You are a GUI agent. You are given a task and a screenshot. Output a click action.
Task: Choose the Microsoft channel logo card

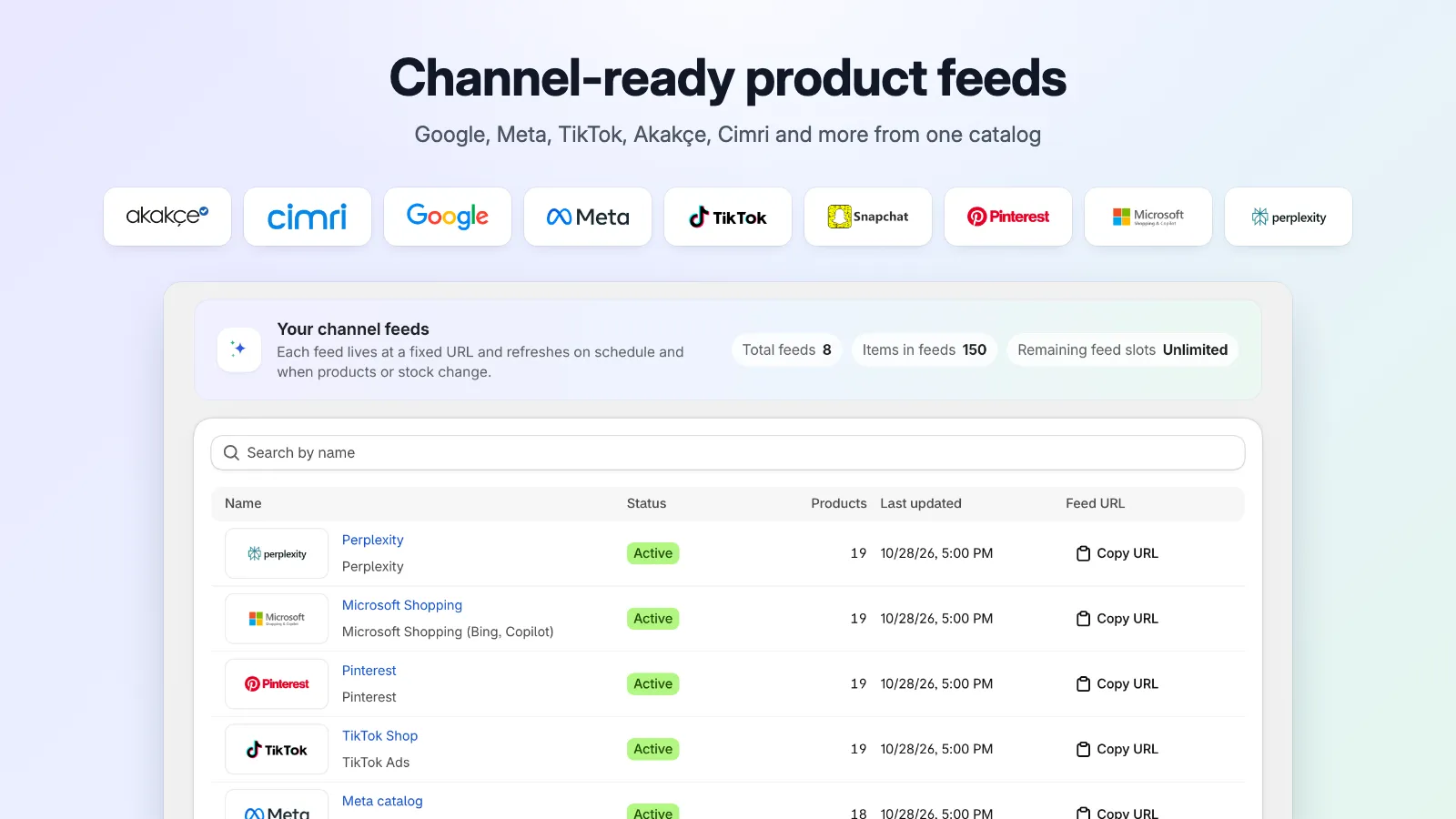click(1148, 217)
